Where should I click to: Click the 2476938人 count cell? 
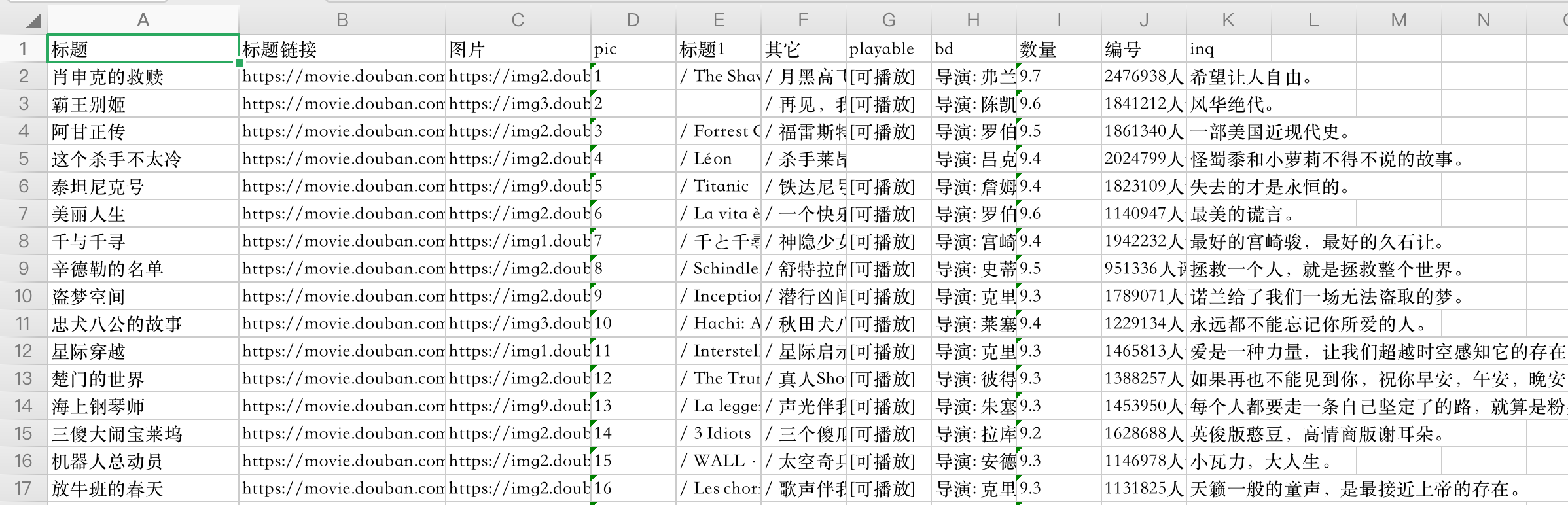[x=1144, y=77]
